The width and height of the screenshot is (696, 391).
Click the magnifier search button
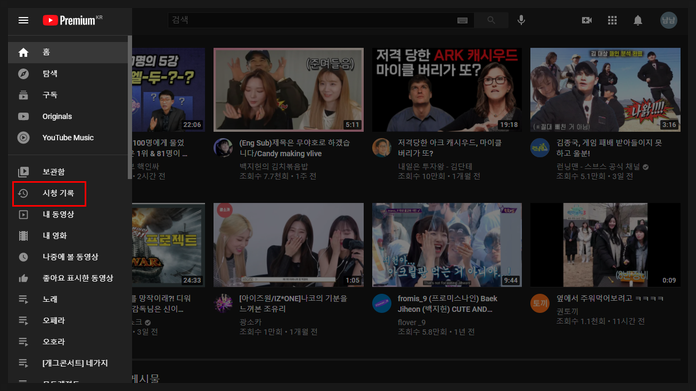point(491,20)
